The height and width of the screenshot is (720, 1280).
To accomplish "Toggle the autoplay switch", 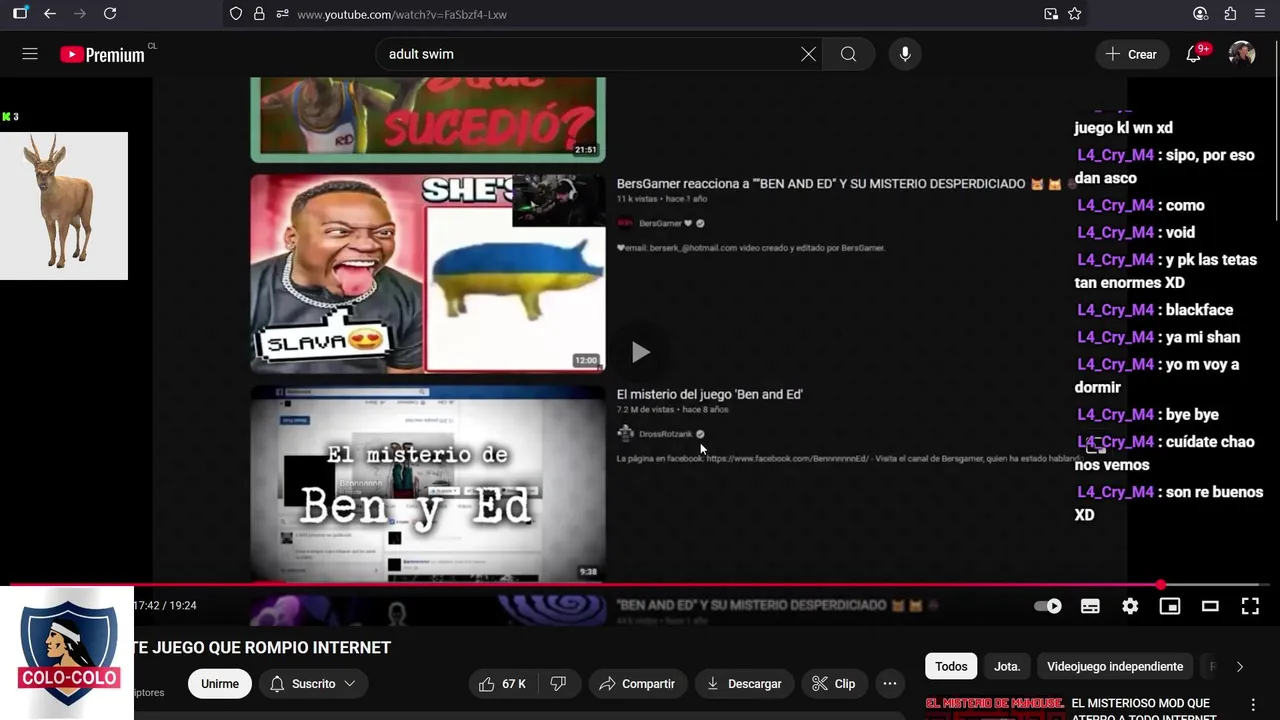I will coord(1048,606).
